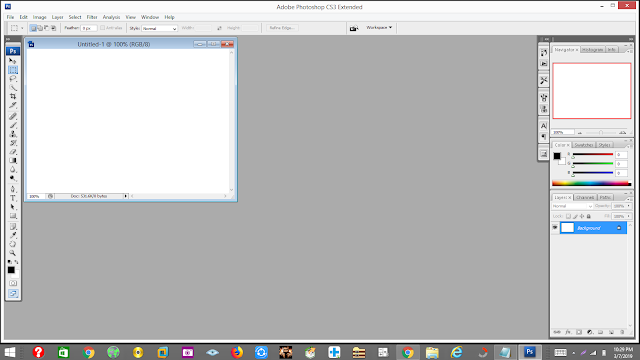Viewport: 640px width, 360px height.
Task: Toggle Lock transparent pixels in Layers panel
Action: coord(568,216)
